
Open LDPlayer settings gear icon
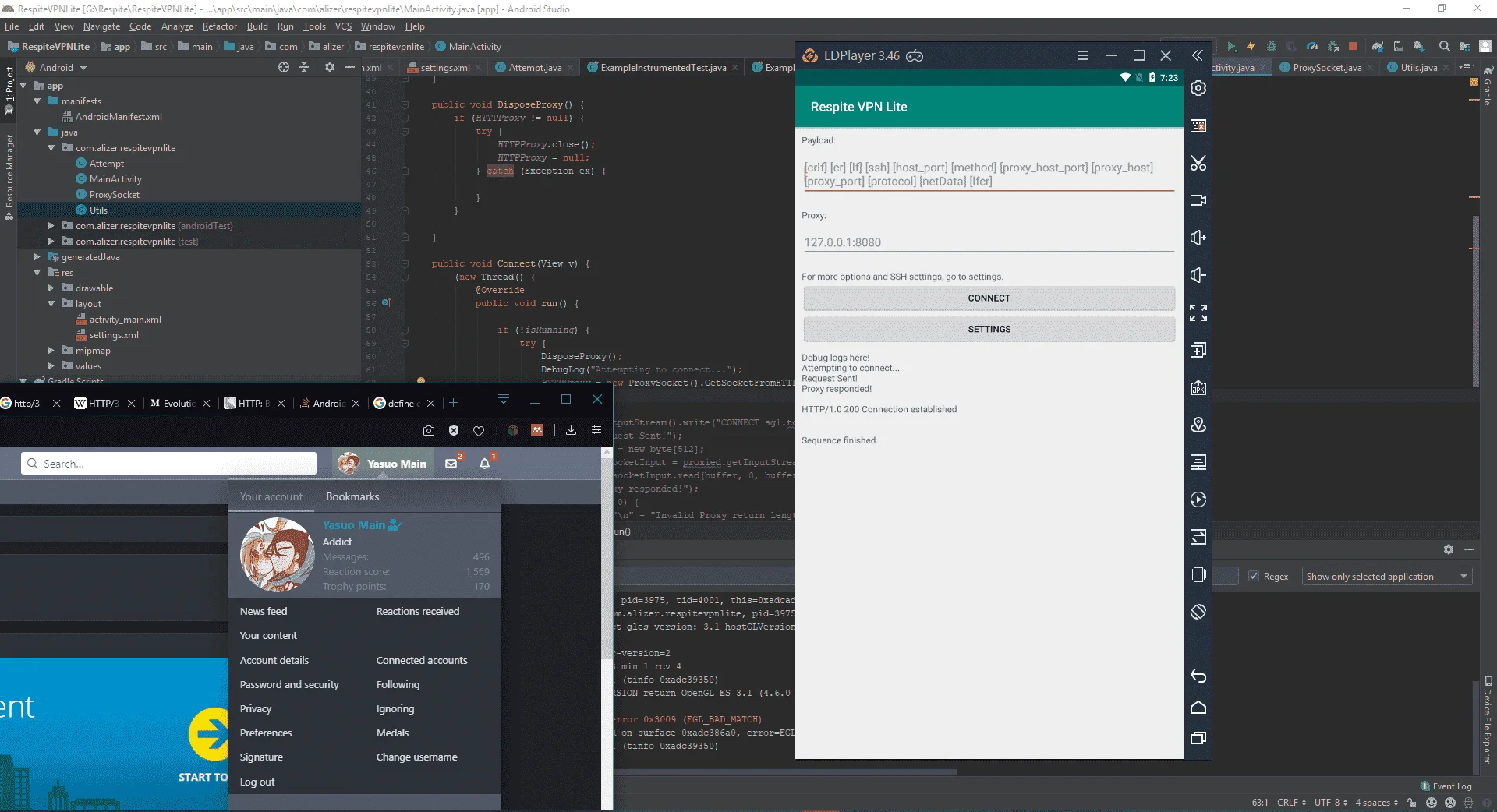click(1198, 88)
